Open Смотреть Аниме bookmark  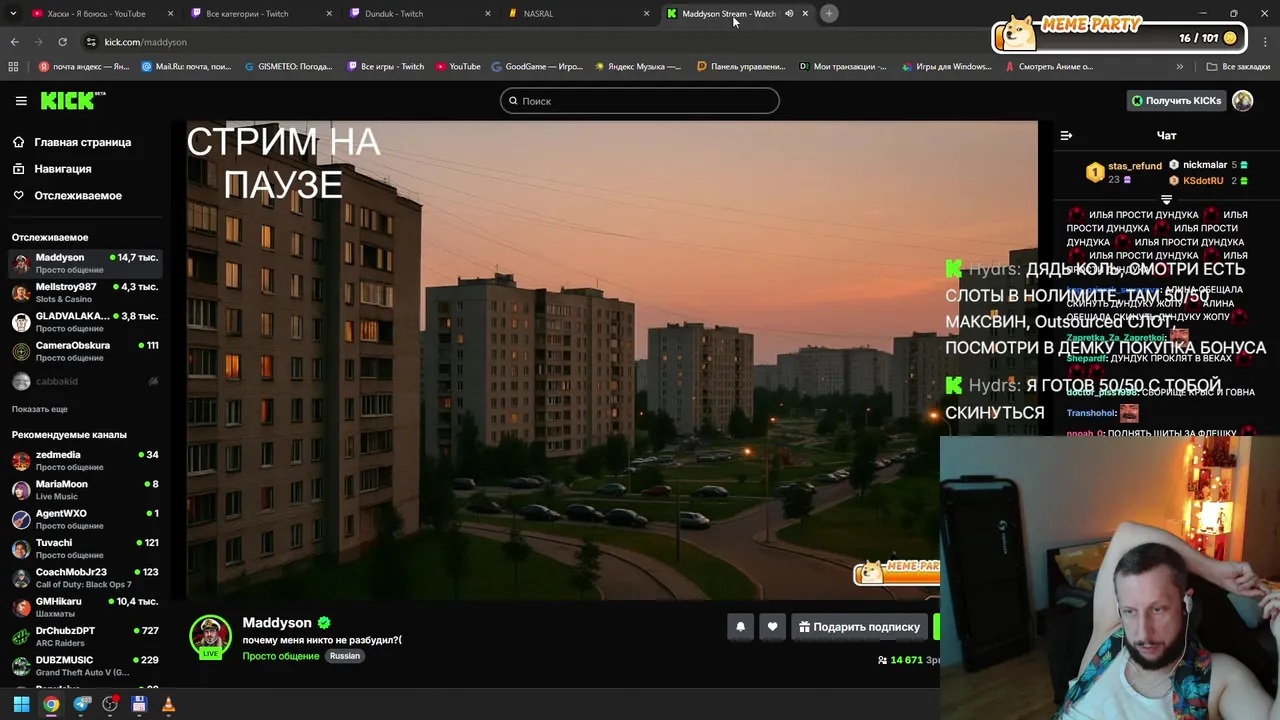click(x=1049, y=67)
